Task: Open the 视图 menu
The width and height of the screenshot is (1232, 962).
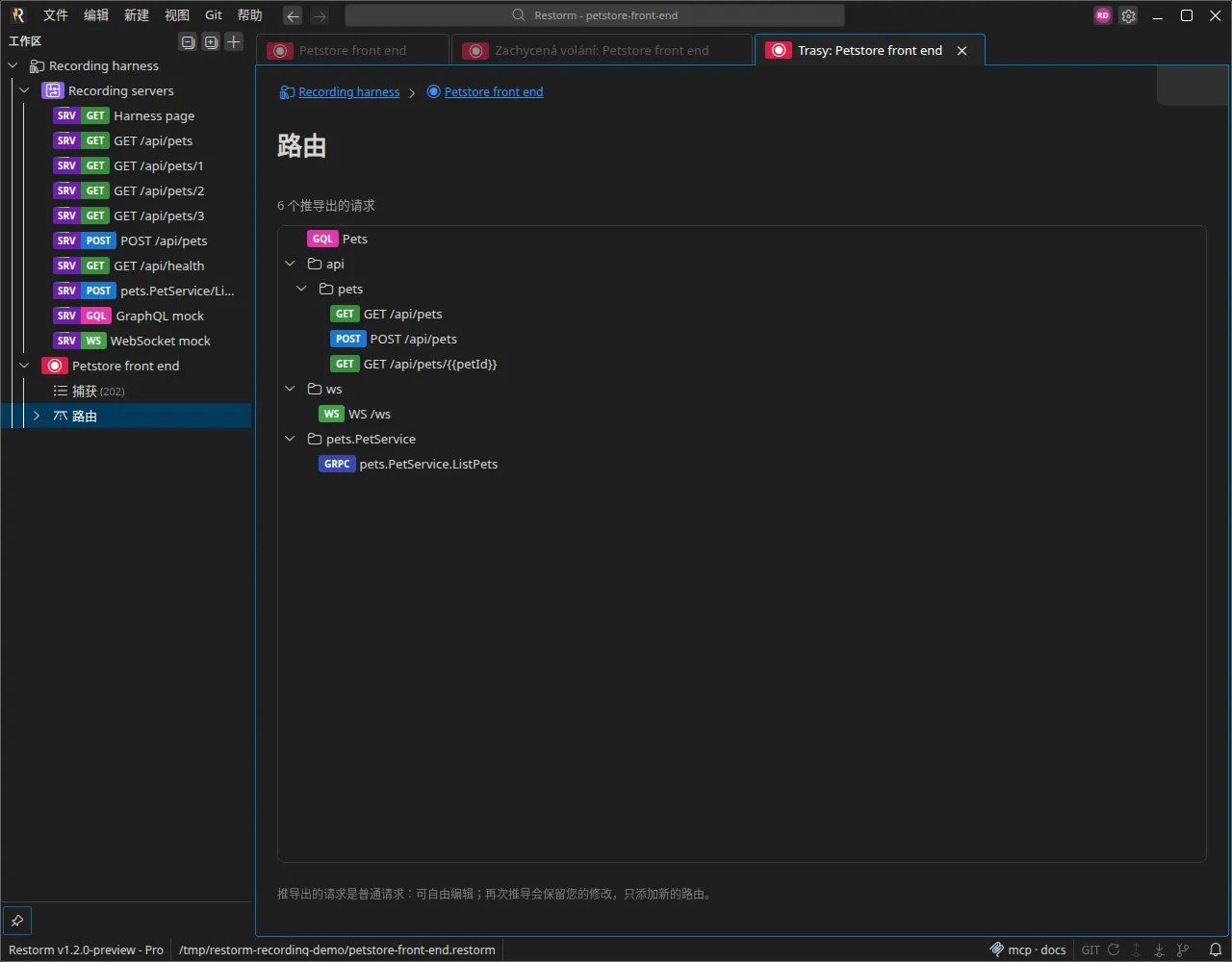Action: coord(177,15)
